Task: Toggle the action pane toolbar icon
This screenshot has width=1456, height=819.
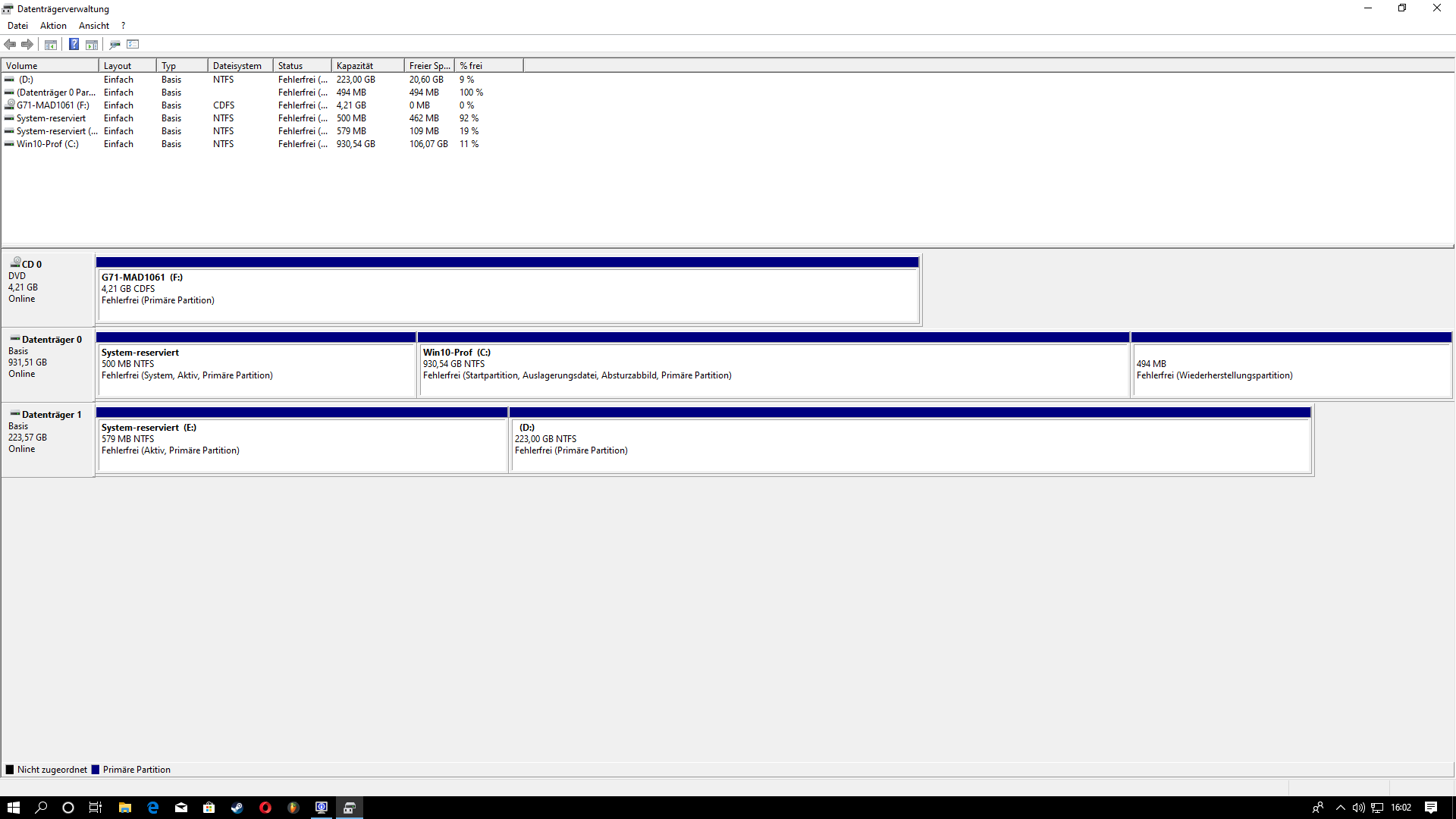Action: tap(92, 44)
